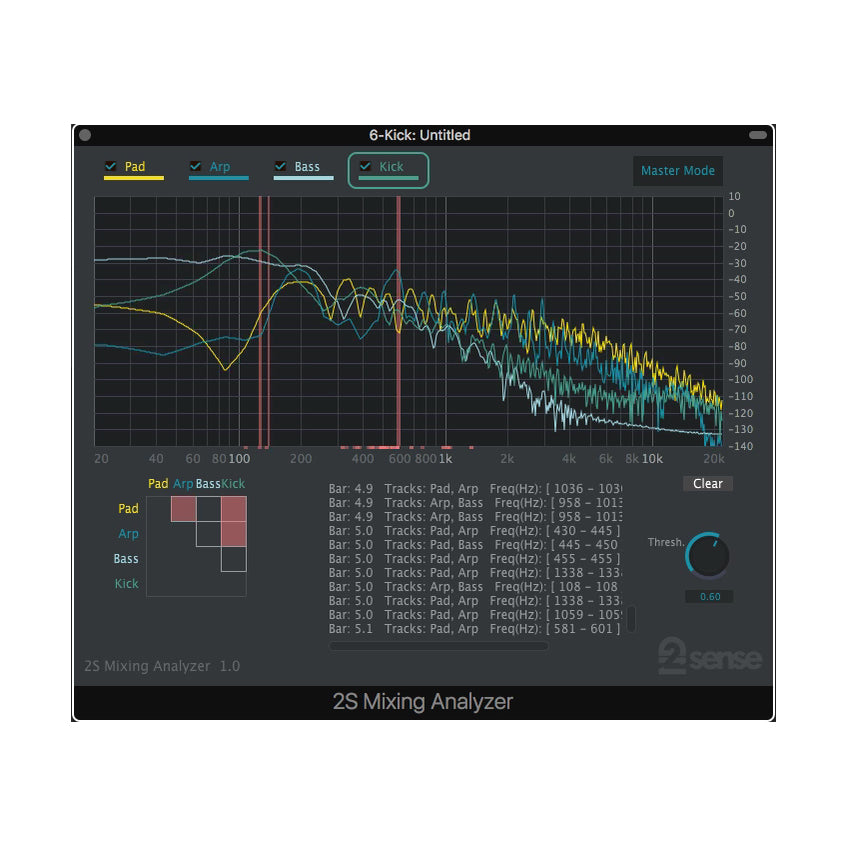Toggle the Pad track checkbox

(112, 166)
